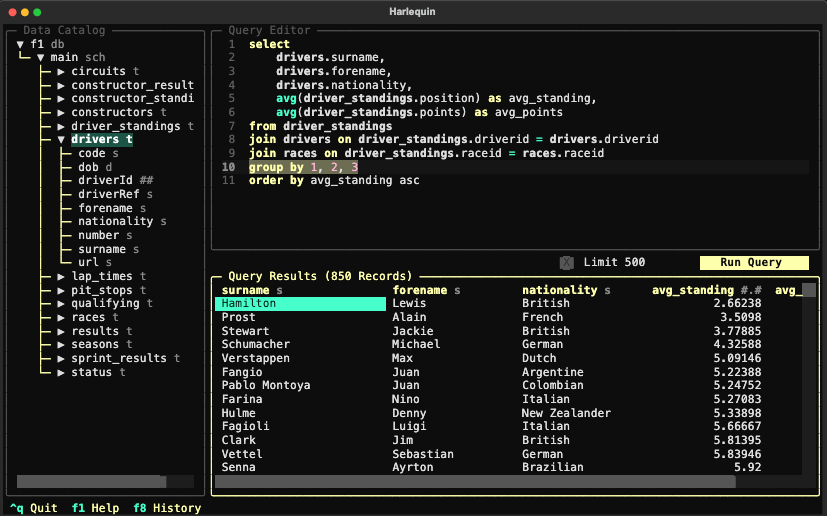Click the Query Editor panel title
827x516 pixels.
(269, 30)
